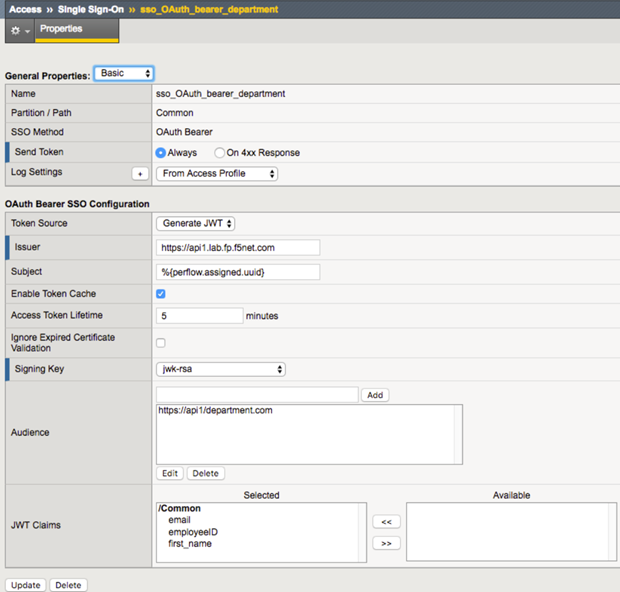
Task: Move claim to Selected with << button
Action: pyautogui.click(x=384, y=521)
